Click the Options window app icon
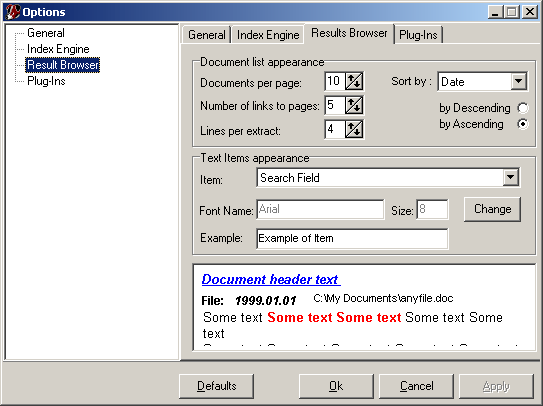 [12, 12]
